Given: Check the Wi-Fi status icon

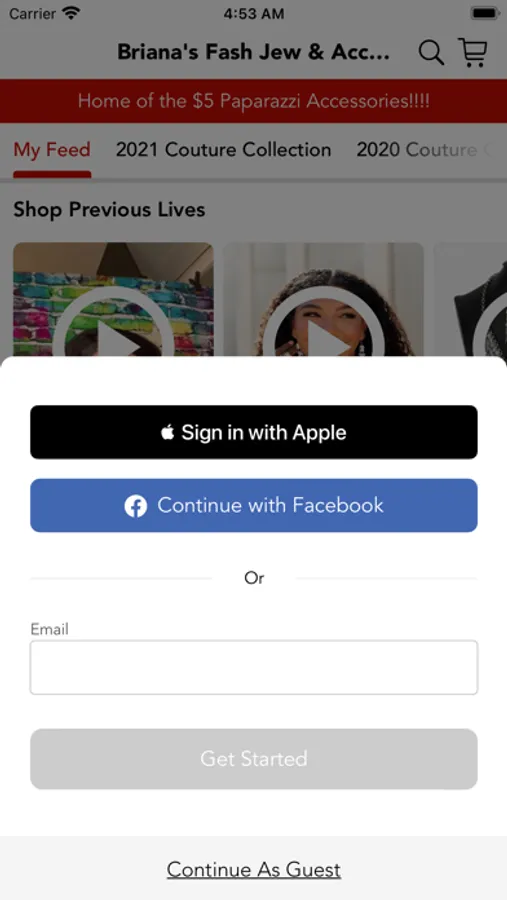Looking at the screenshot, I should 71,13.
